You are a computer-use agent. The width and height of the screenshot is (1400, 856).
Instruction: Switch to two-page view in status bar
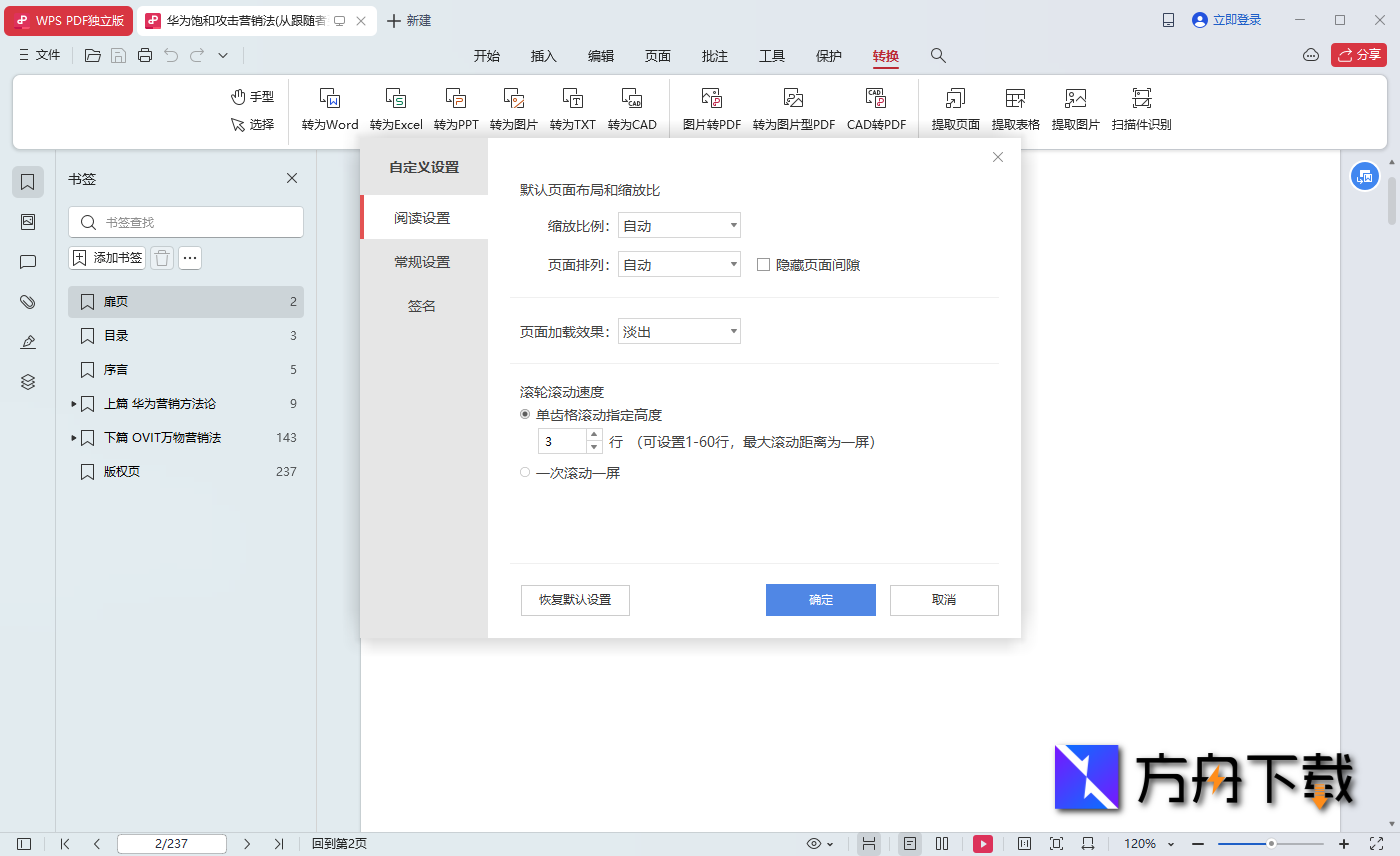click(943, 843)
